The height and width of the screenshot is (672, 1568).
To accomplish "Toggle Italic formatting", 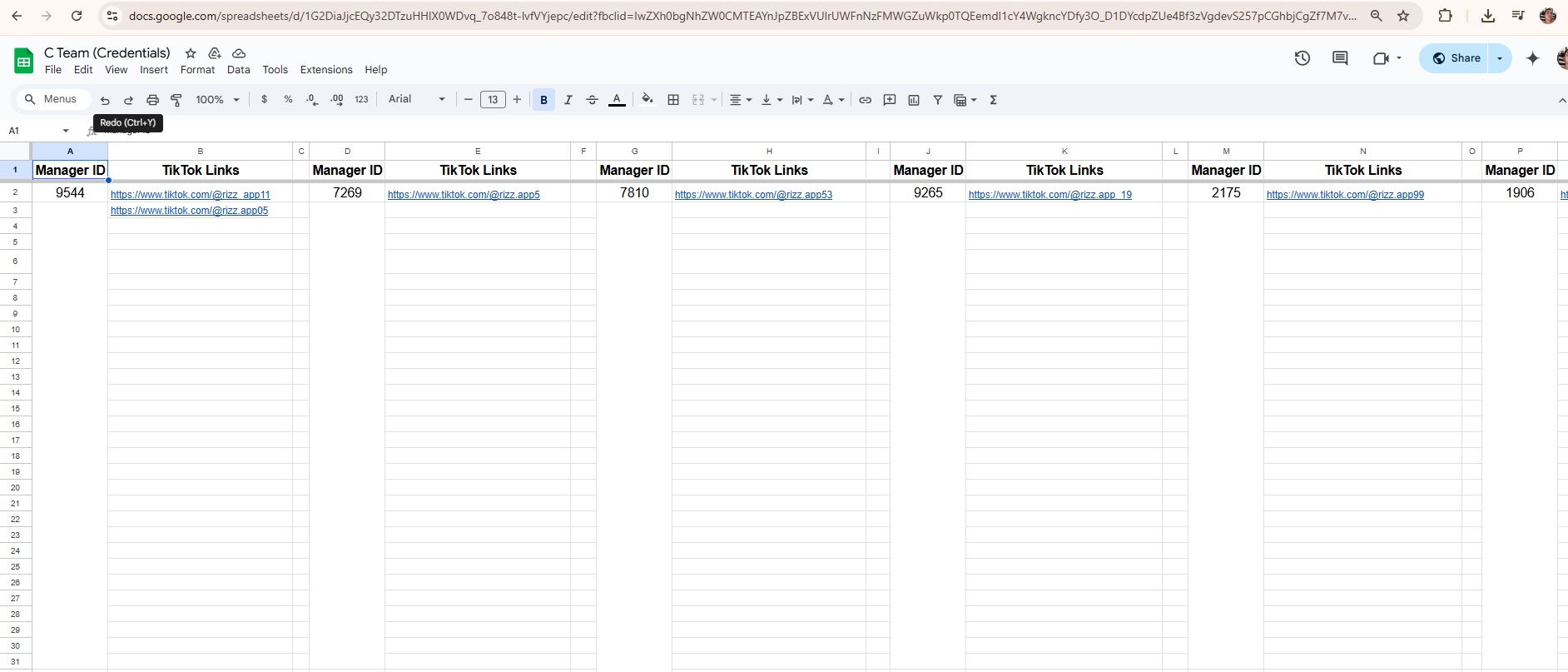I will (x=568, y=100).
